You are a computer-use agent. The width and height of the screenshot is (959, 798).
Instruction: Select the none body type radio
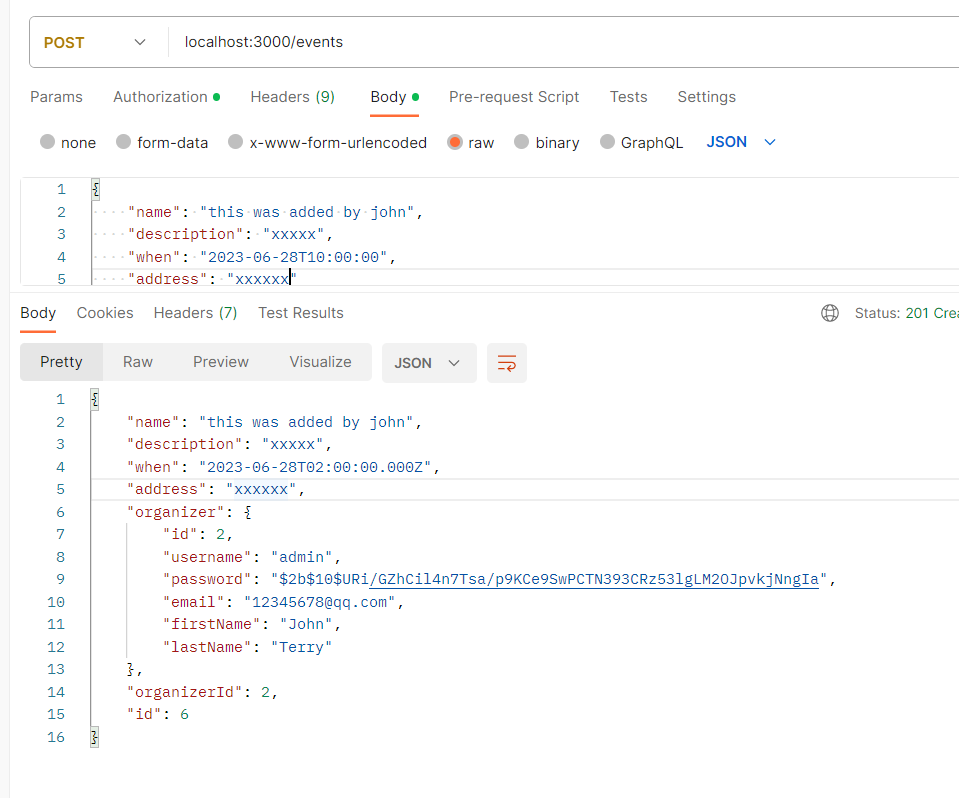[48, 142]
